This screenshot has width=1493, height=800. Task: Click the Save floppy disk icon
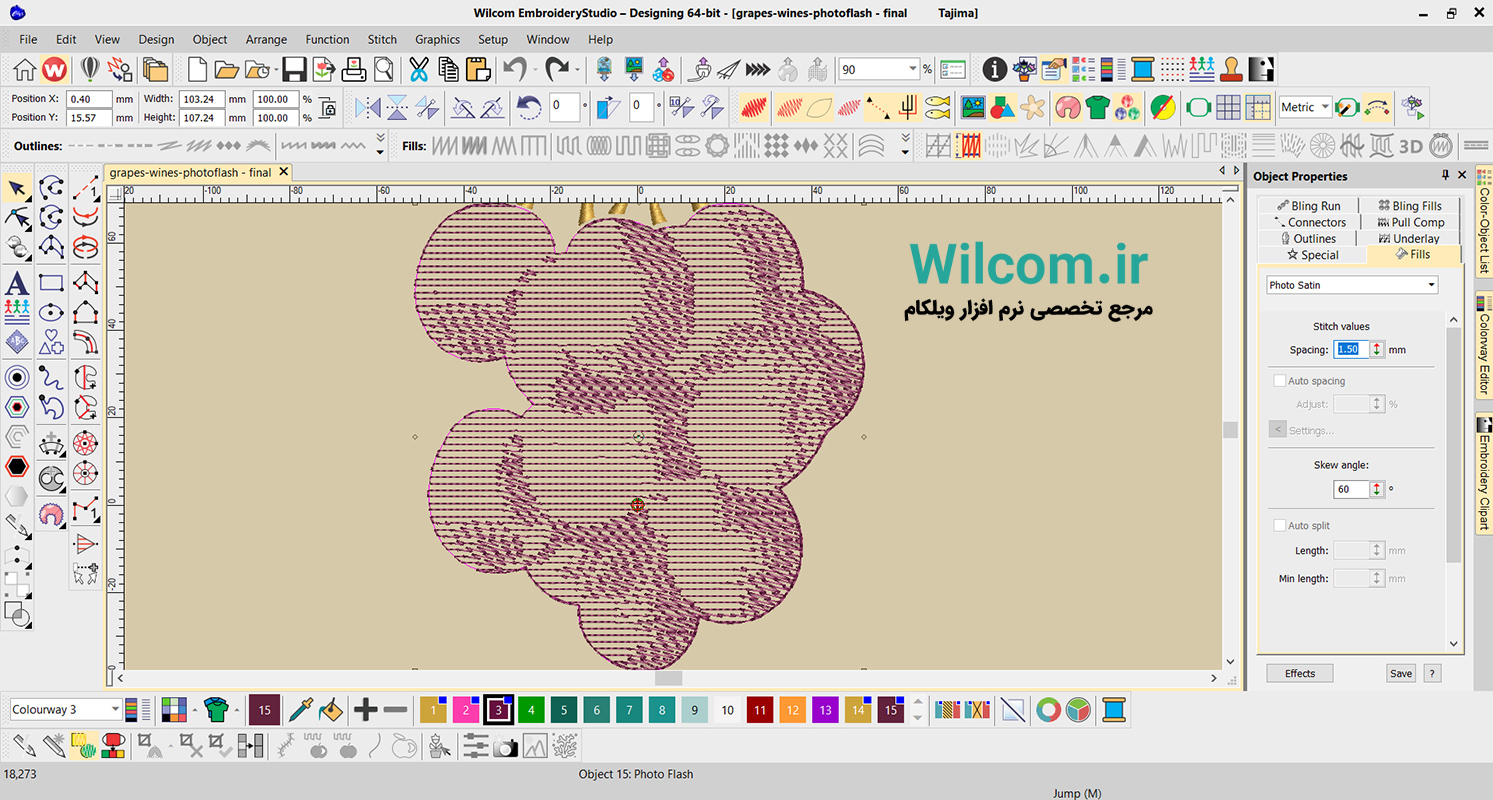tap(294, 69)
